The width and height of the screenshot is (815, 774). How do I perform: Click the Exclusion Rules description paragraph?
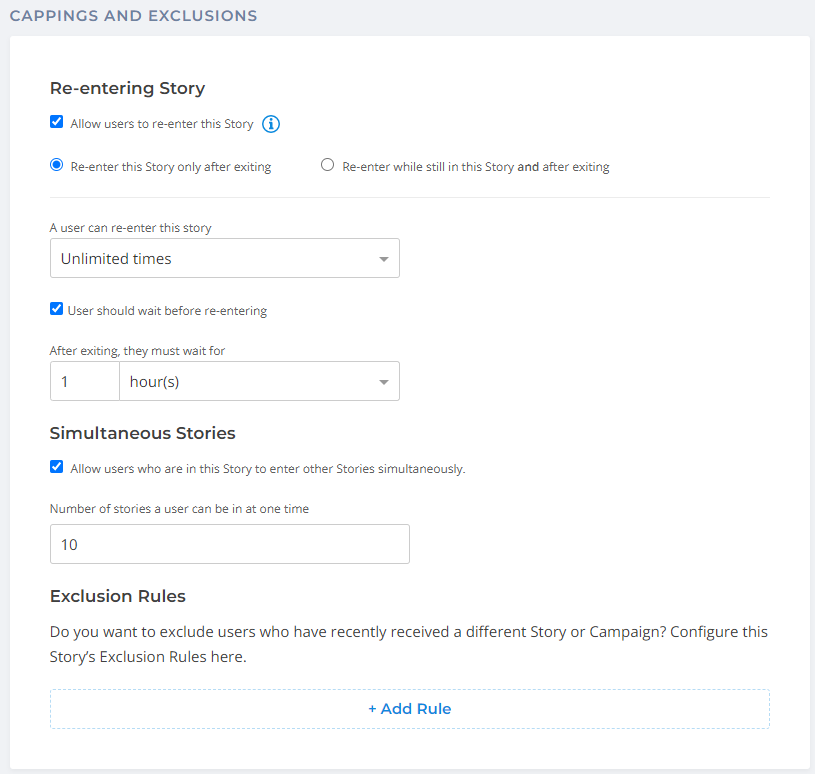point(409,645)
